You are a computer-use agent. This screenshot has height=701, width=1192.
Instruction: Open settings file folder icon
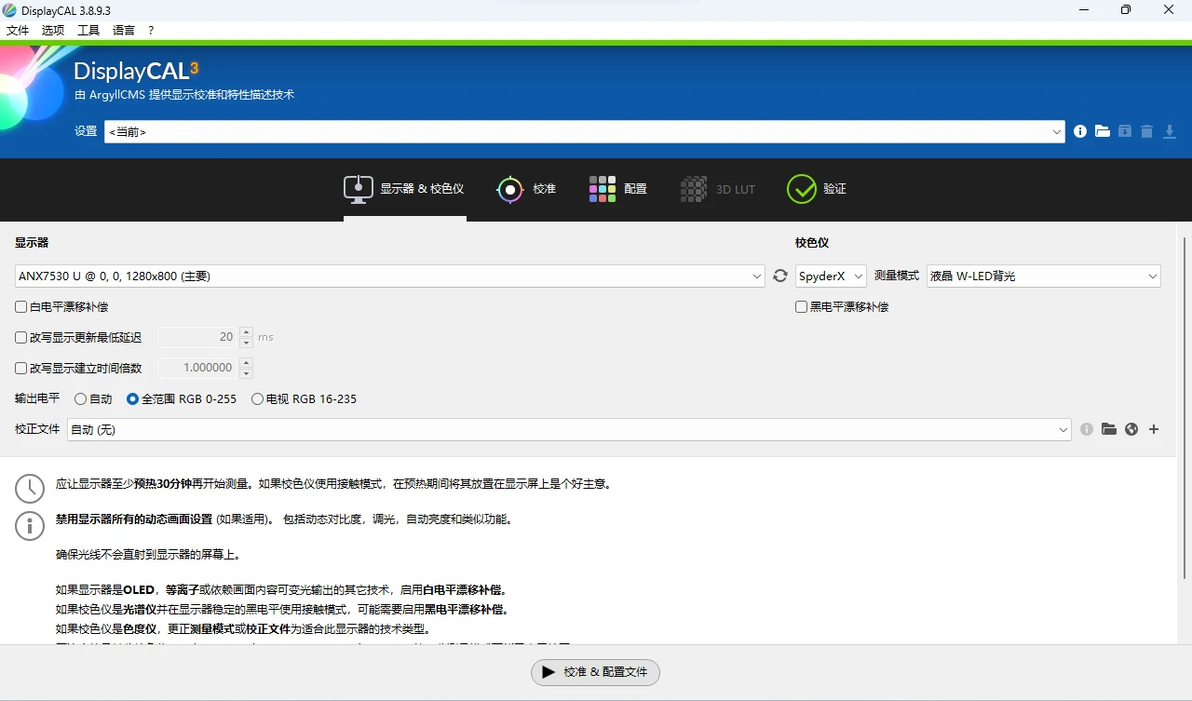point(1102,132)
